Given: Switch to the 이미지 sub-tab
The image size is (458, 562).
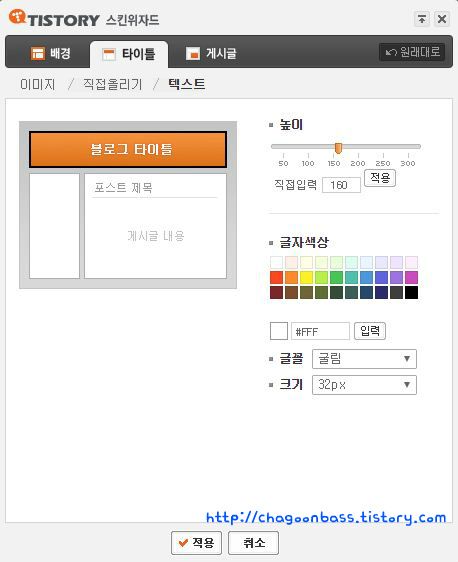Looking at the screenshot, I should [x=38, y=85].
